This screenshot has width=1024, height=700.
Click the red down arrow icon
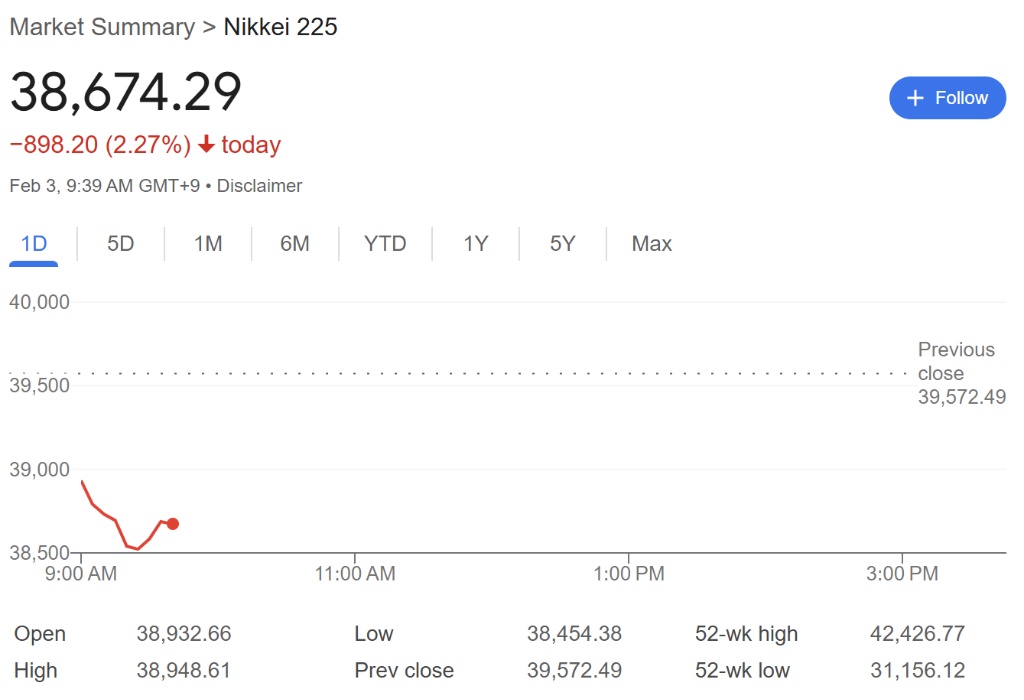coord(206,144)
